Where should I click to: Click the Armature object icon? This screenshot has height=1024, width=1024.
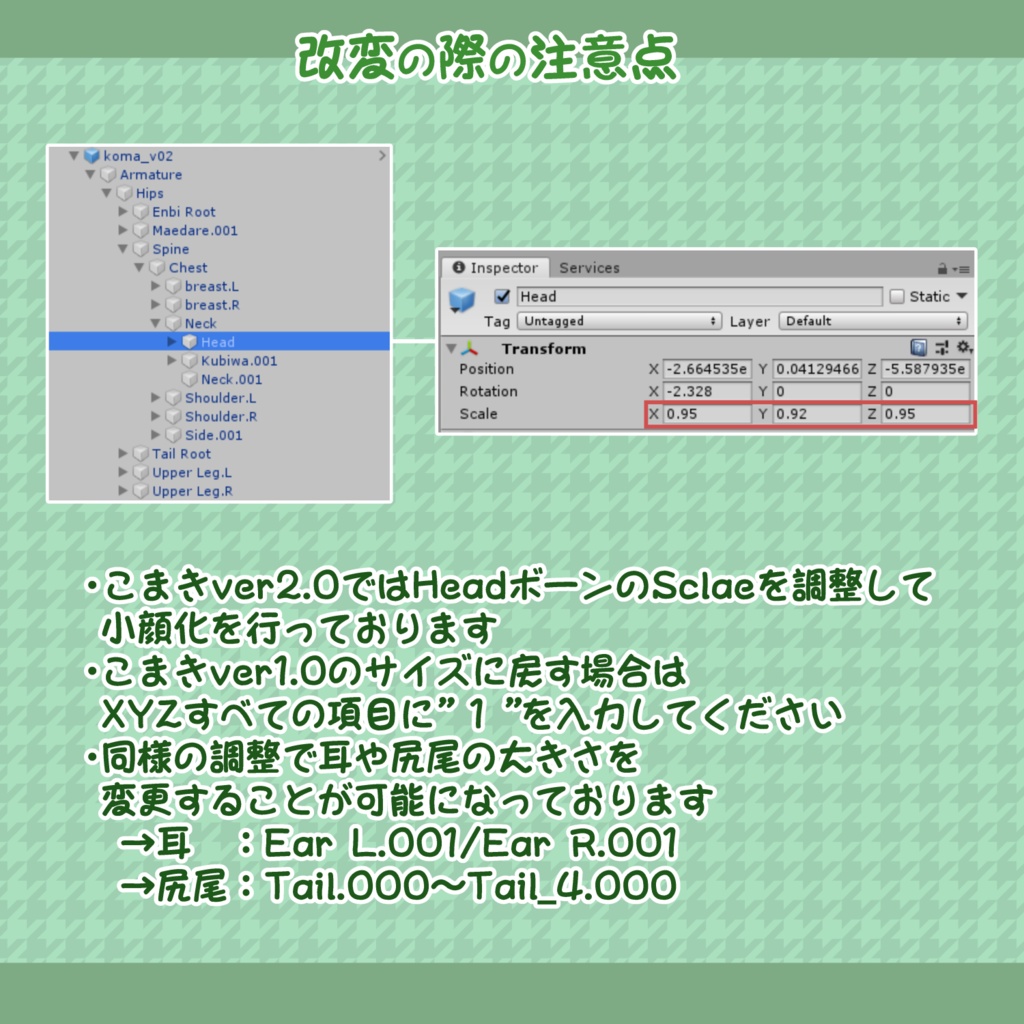(x=108, y=174)
